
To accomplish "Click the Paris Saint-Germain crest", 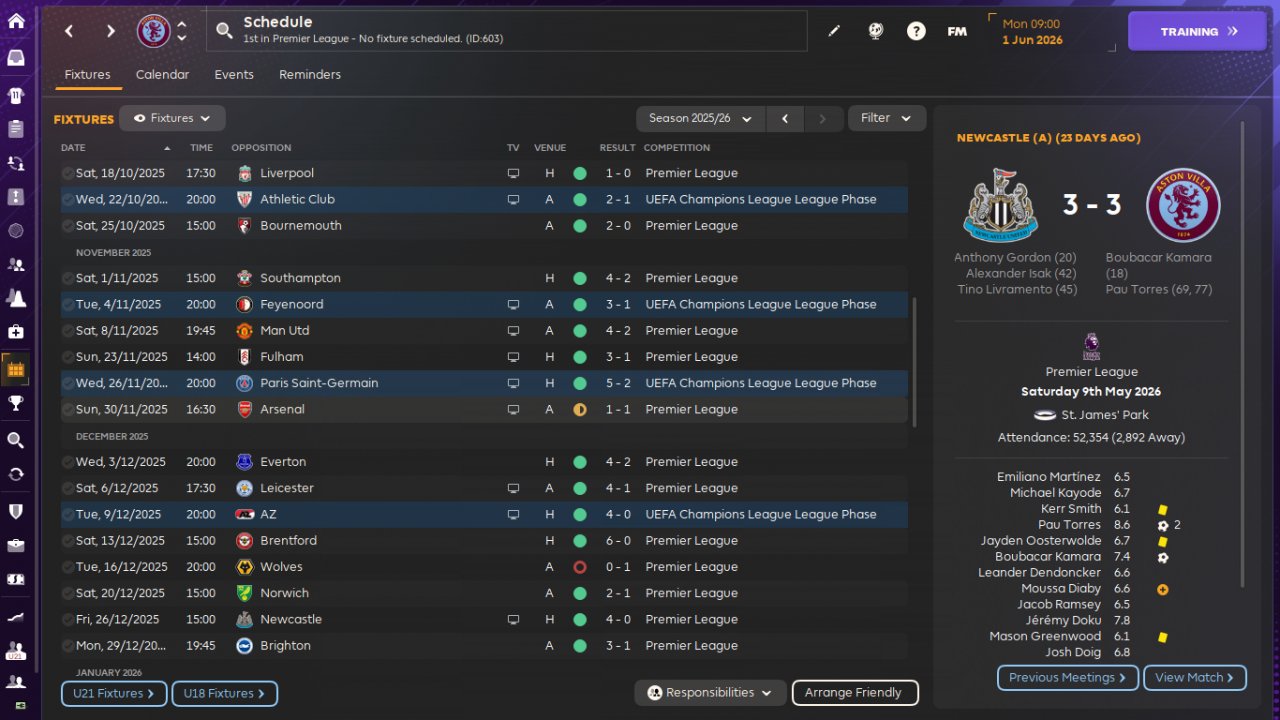I will tap(245, 383).
